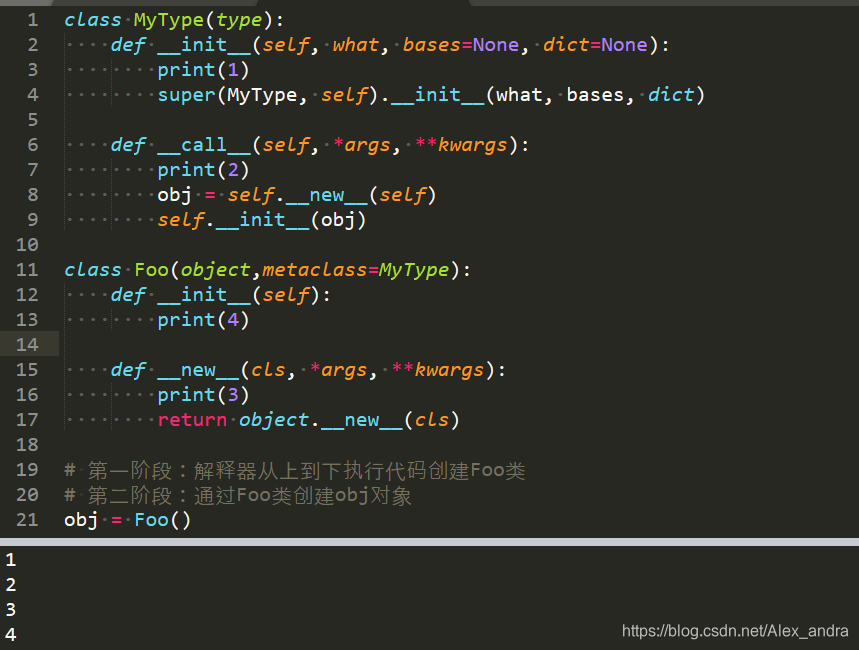Viewport: 859px width, 650px height.
Task: Click 'print(4)' on line 13
Action: tap(203, 320)
